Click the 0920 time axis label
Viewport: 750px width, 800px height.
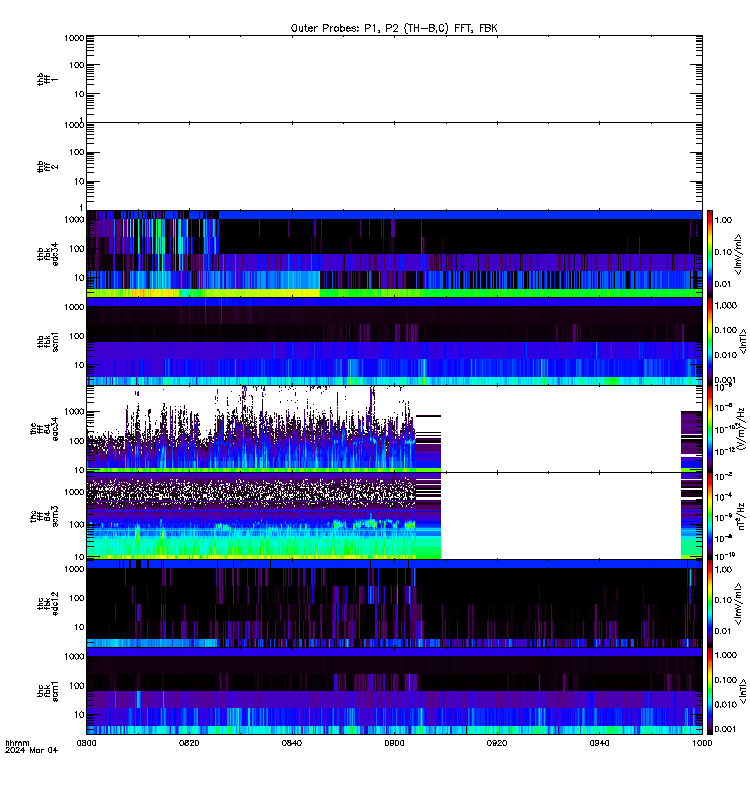point(497,743)
